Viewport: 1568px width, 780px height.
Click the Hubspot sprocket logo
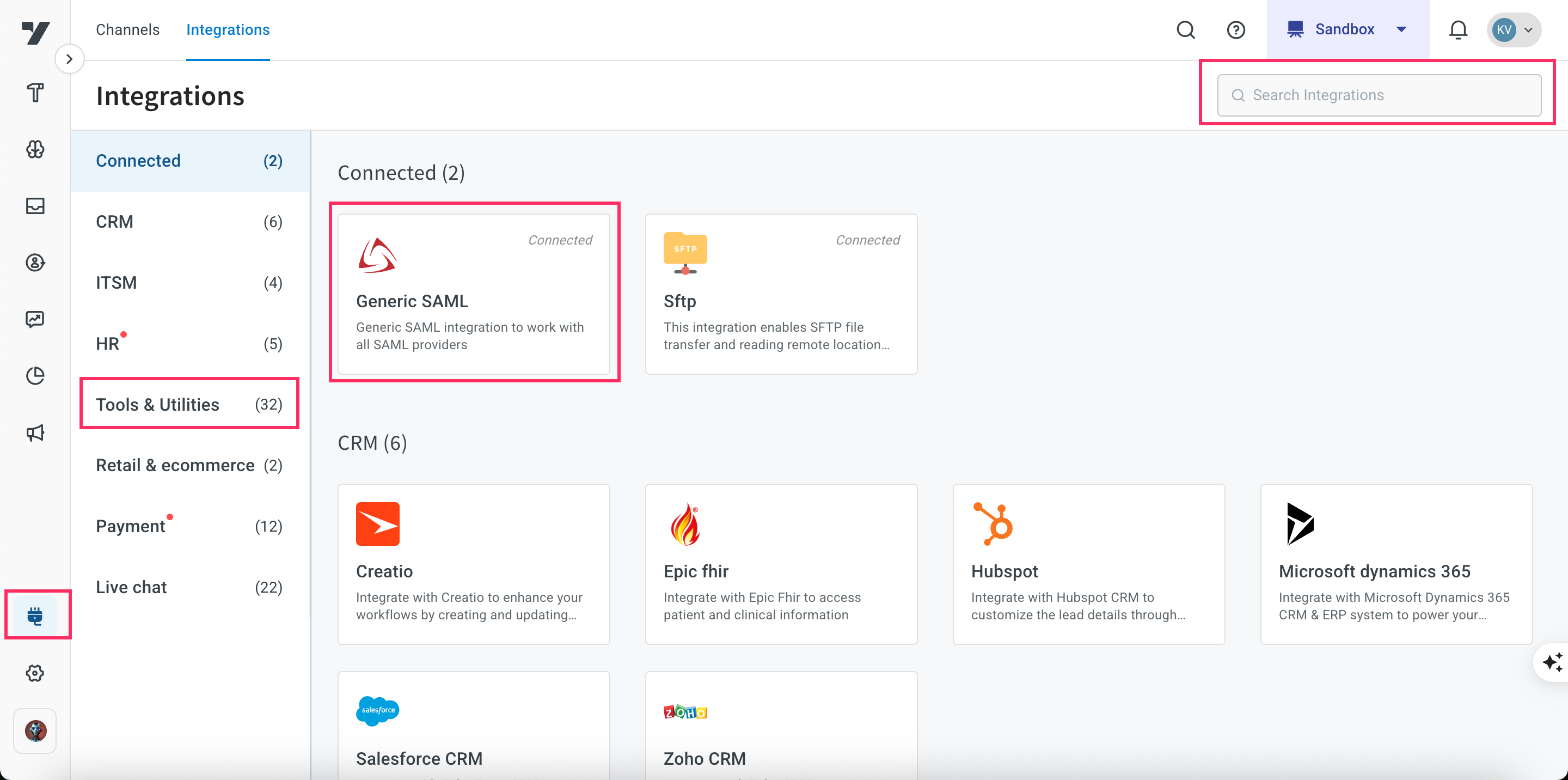coord(993,523)
